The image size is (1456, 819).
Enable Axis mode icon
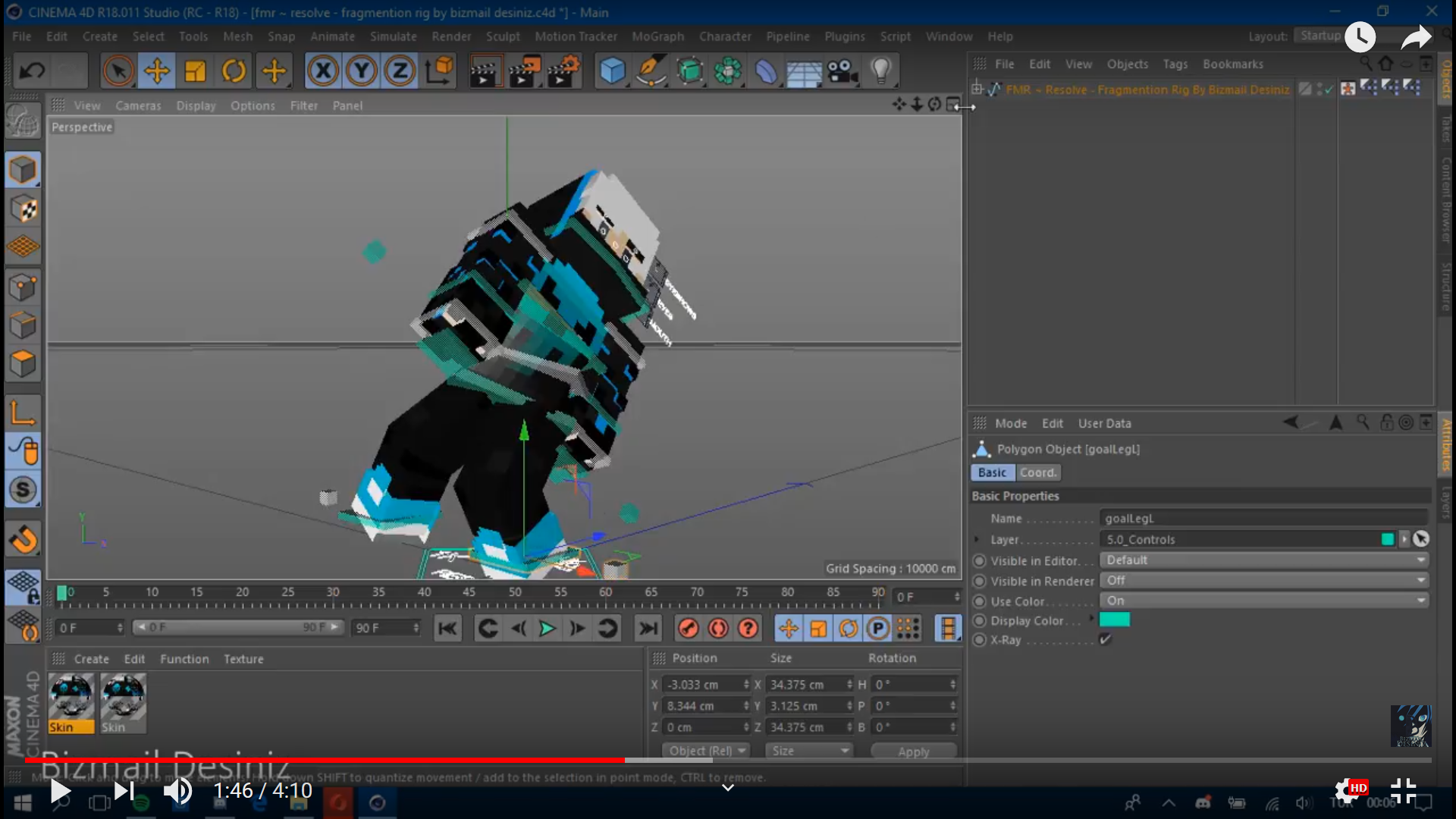tap(23, 414)
